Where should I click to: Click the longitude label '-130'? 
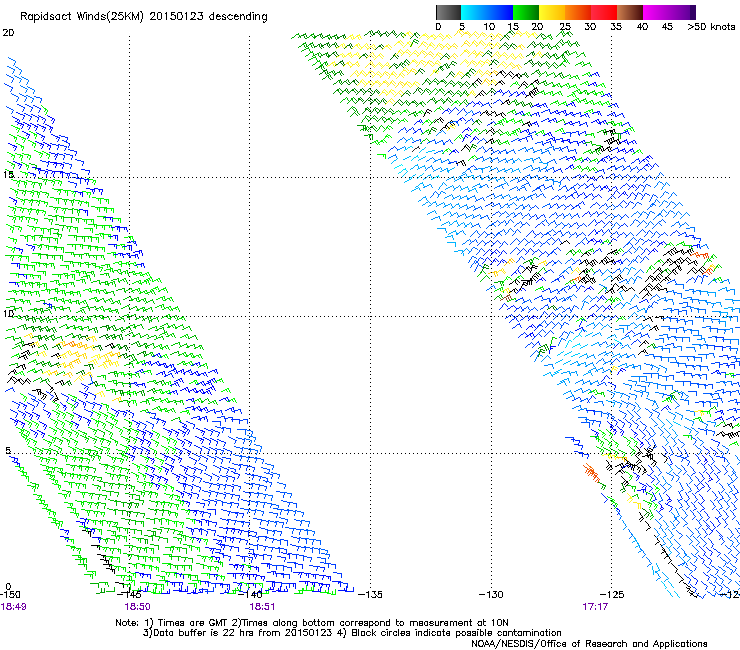[491, 594]
